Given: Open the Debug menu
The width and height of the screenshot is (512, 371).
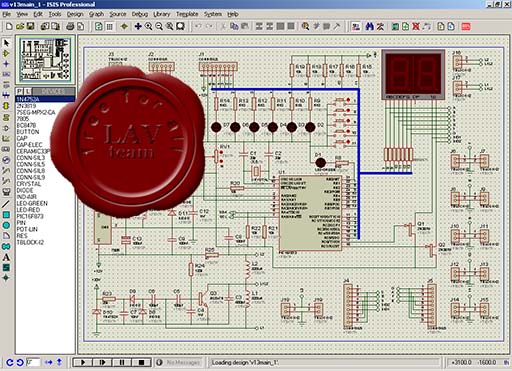Looking at the screenshot, I should [140, 14].
